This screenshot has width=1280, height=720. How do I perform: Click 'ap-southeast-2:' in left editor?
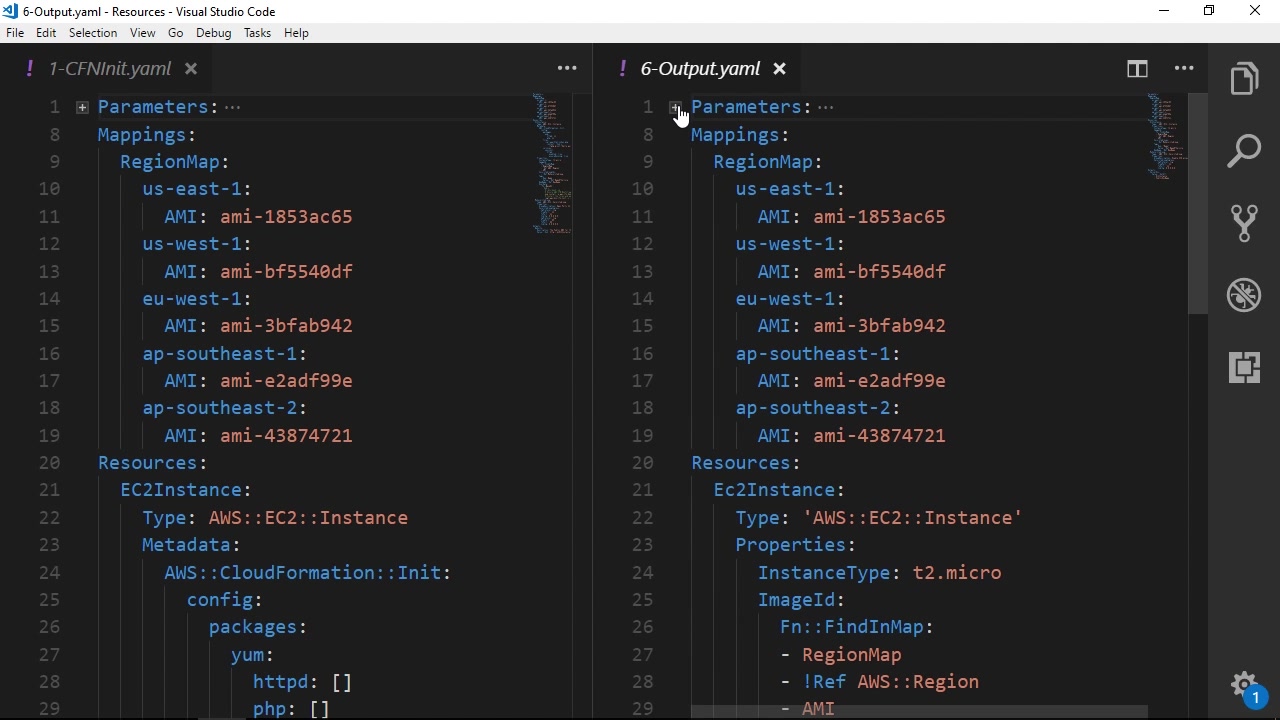pos(225,408)
